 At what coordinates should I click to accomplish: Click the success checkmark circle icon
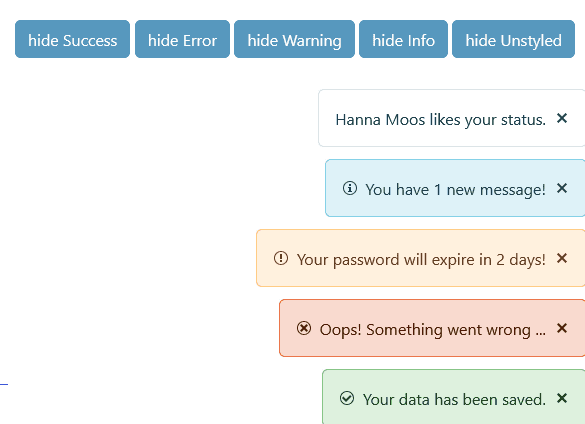(347, 398)
